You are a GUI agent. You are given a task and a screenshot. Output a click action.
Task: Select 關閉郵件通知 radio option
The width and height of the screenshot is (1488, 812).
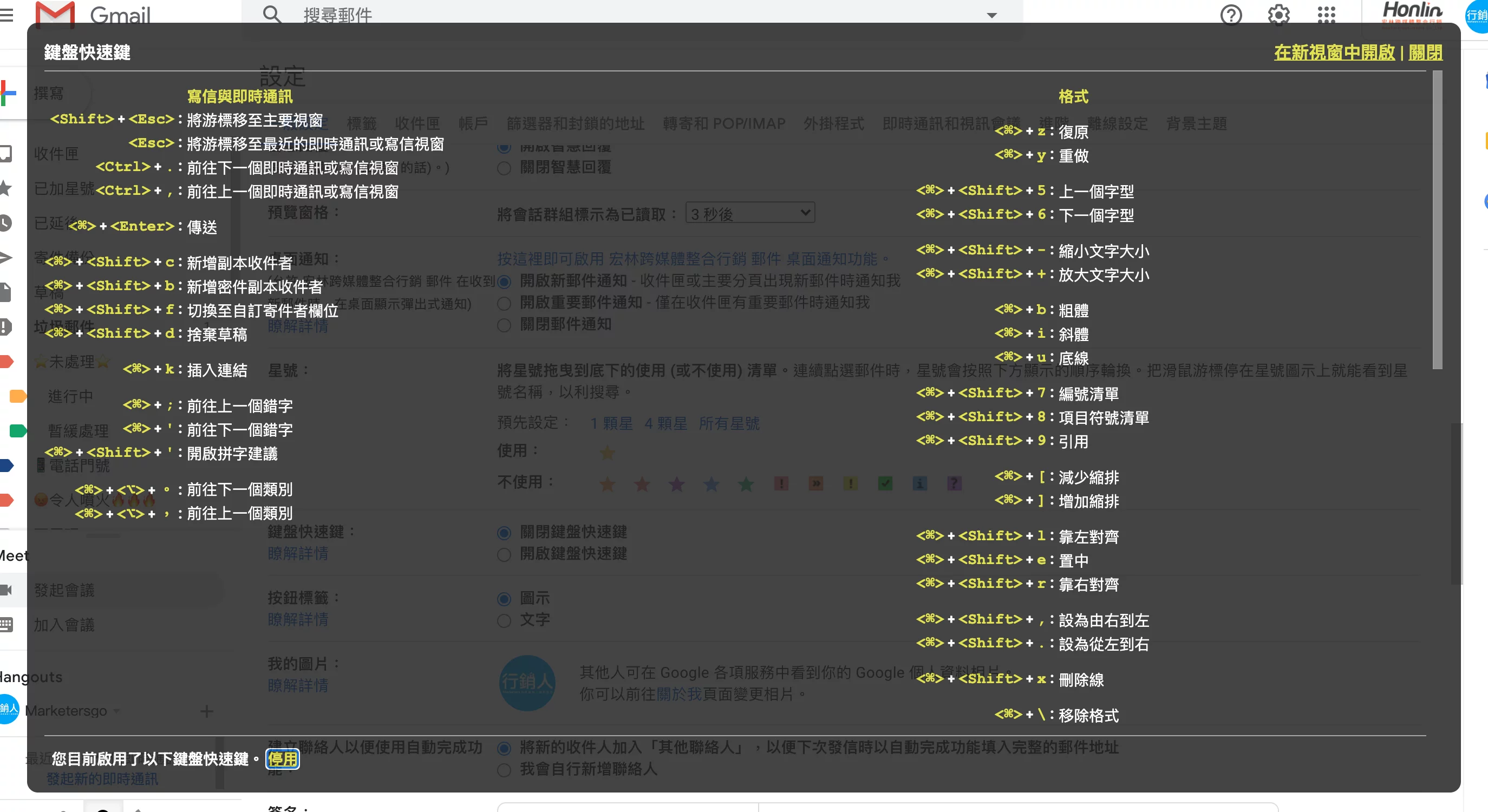point(504,325)
